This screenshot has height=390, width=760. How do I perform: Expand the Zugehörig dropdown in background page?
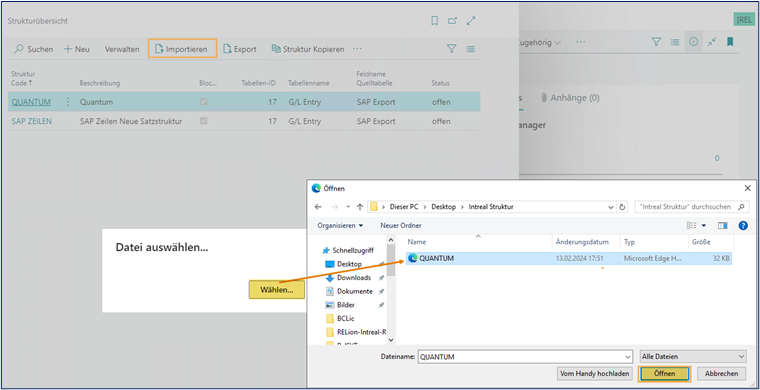coord(540,43)
